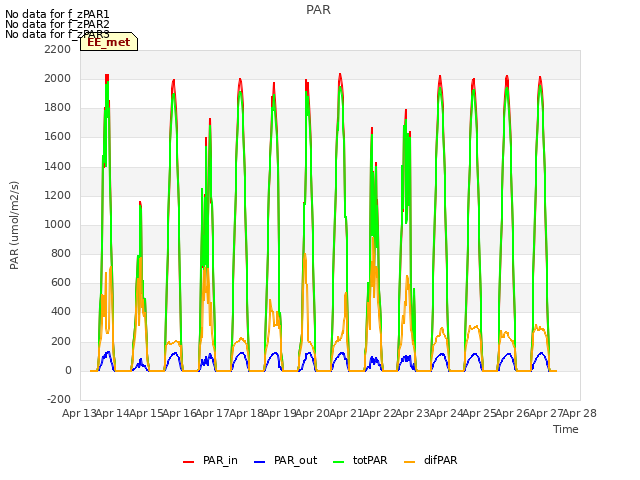Click the Time x-axis label

pyautogui.click(x=566, y=429)
